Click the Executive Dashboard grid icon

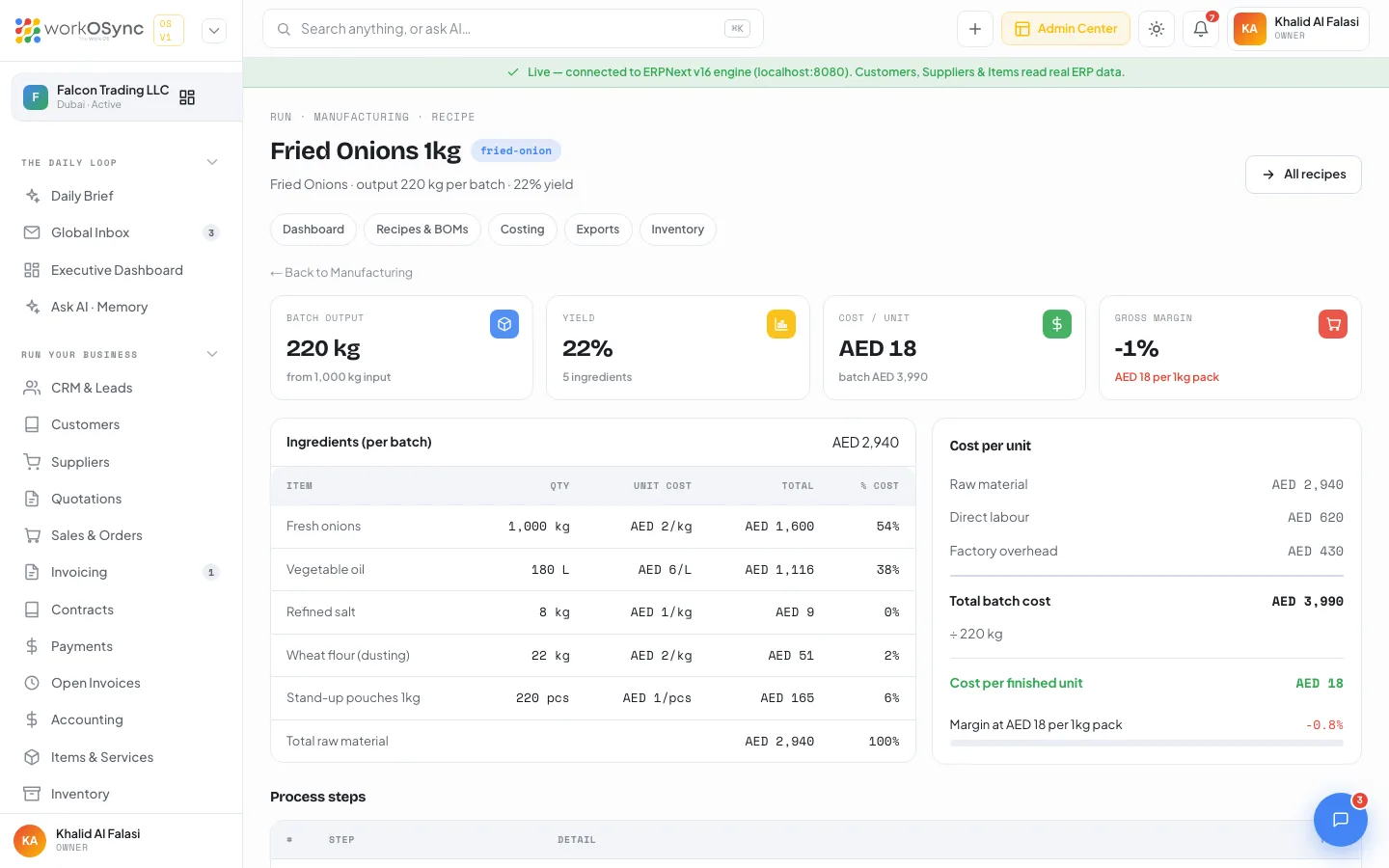point(32,270)
